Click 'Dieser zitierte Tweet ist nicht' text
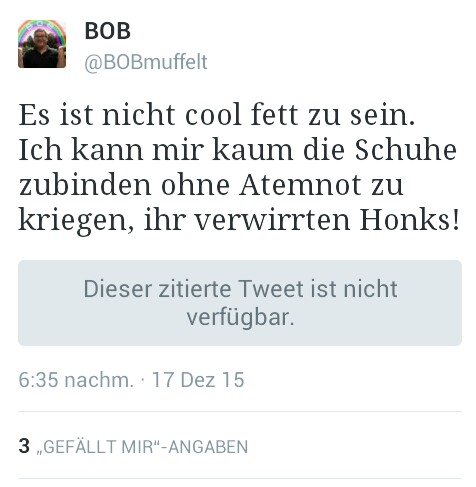The width and height of the screenshot is (476, 487). coord(240,289)
